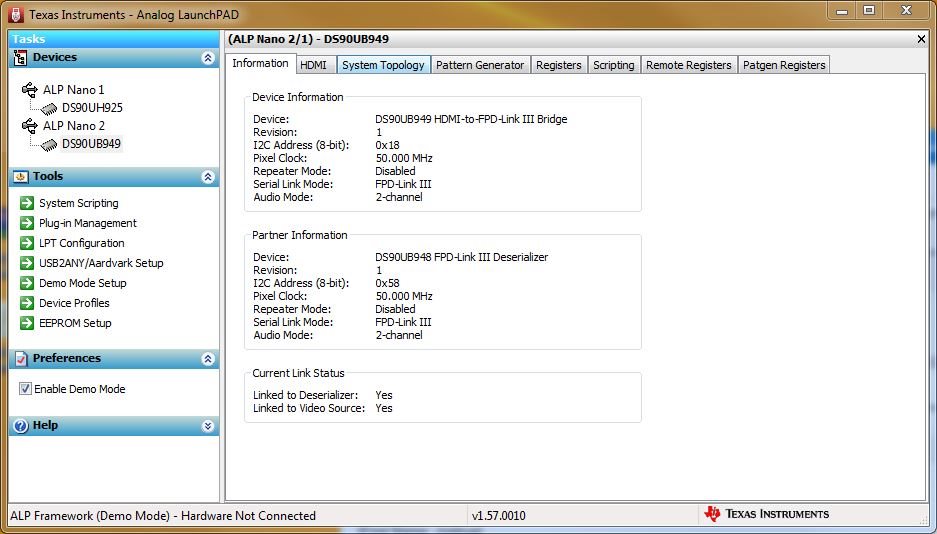Select ALP Nano 2 in device tree
The width and height of the screenshot is (937, 534).
(74, 126)
